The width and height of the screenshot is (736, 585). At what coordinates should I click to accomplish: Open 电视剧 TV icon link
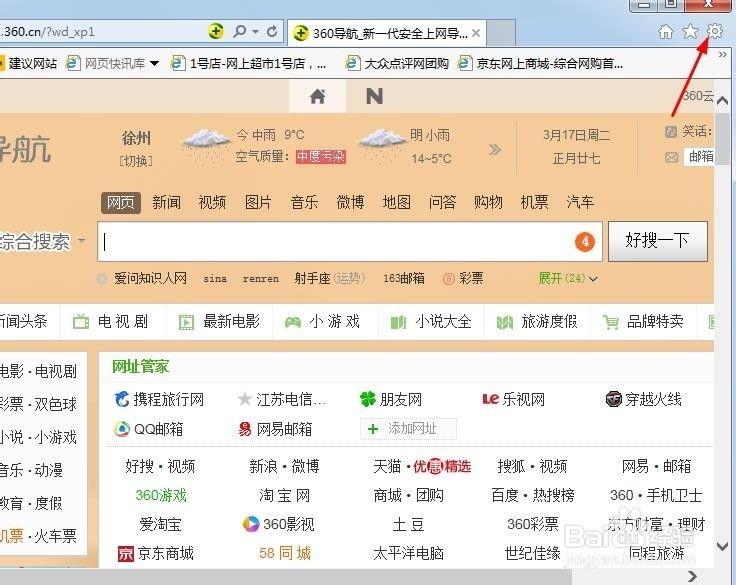click(x=111, y=322)
